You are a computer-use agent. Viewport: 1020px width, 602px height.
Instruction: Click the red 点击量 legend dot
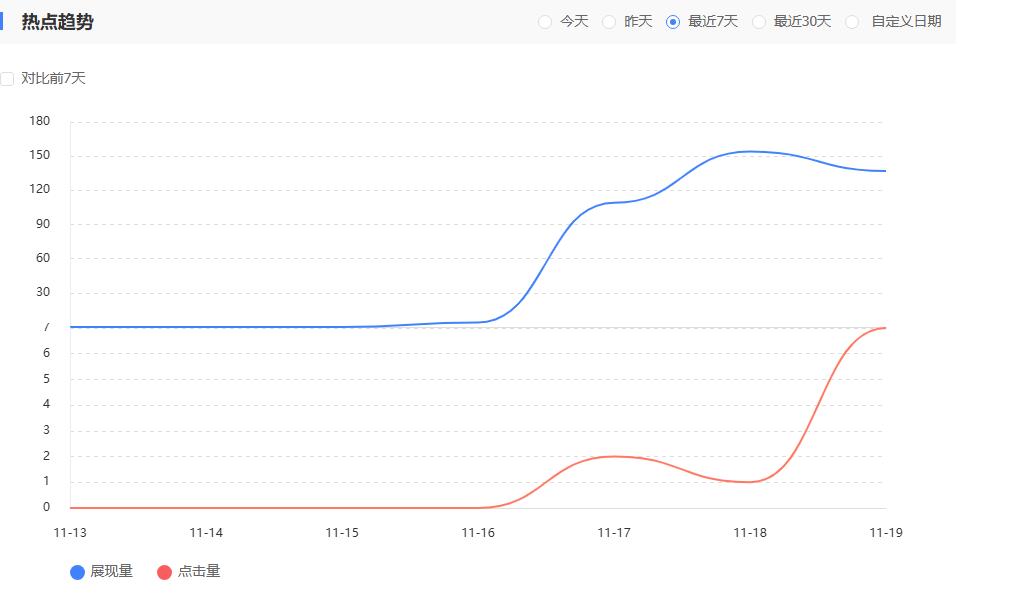coord(165,572)
